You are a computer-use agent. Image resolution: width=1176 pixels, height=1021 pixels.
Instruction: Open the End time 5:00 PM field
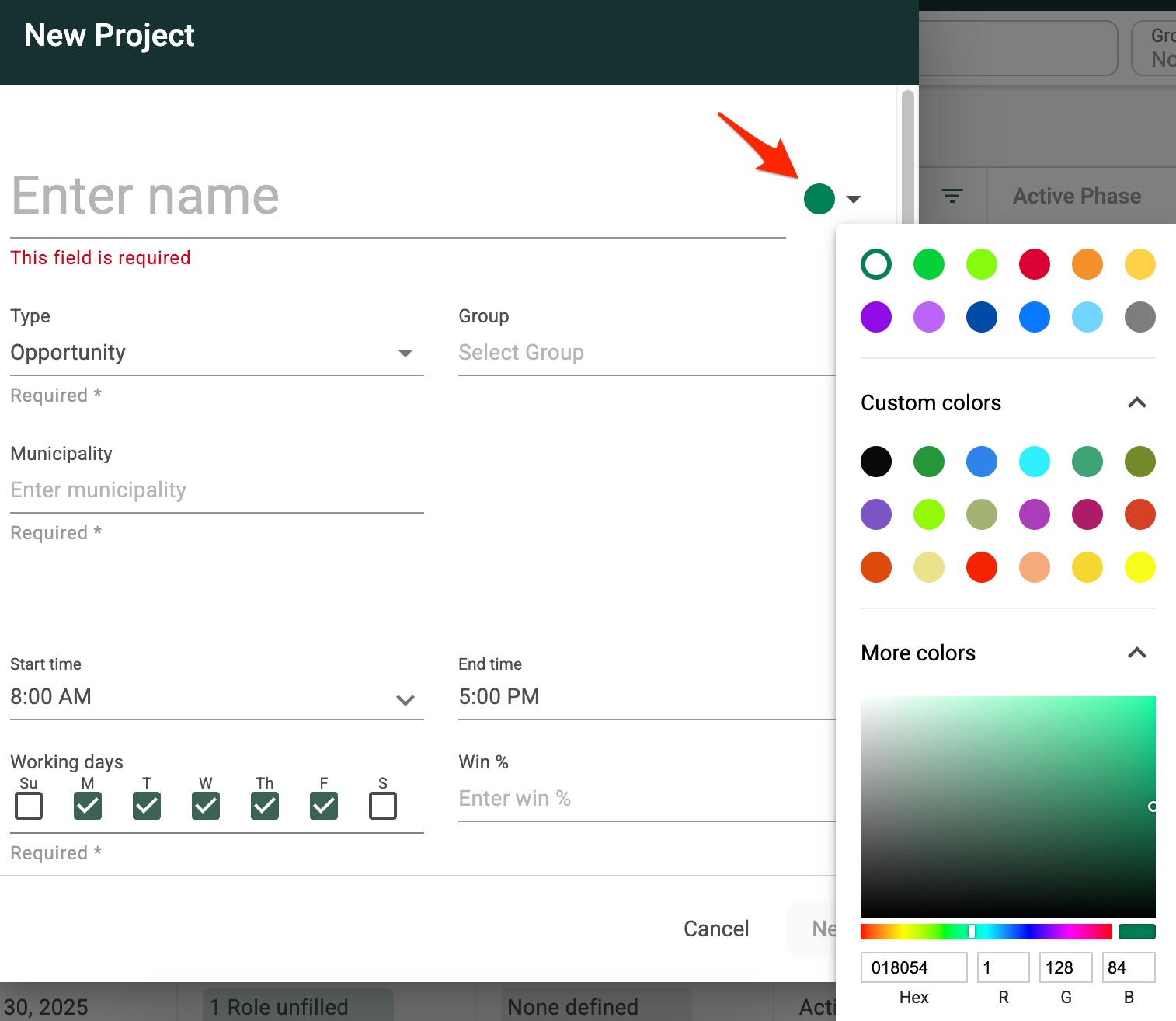pyautogui.click(x=646, y=697)
